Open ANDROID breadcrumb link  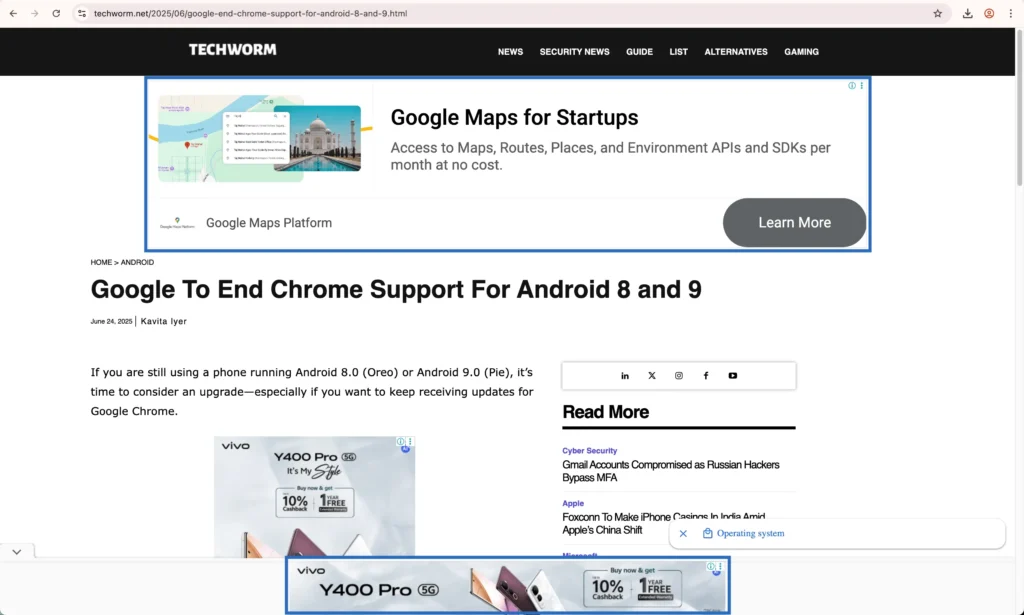pos(137,262)
